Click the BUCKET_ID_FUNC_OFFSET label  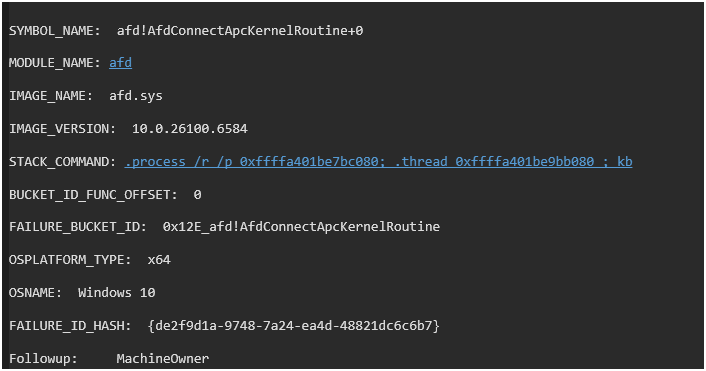(x=93, y=195)
